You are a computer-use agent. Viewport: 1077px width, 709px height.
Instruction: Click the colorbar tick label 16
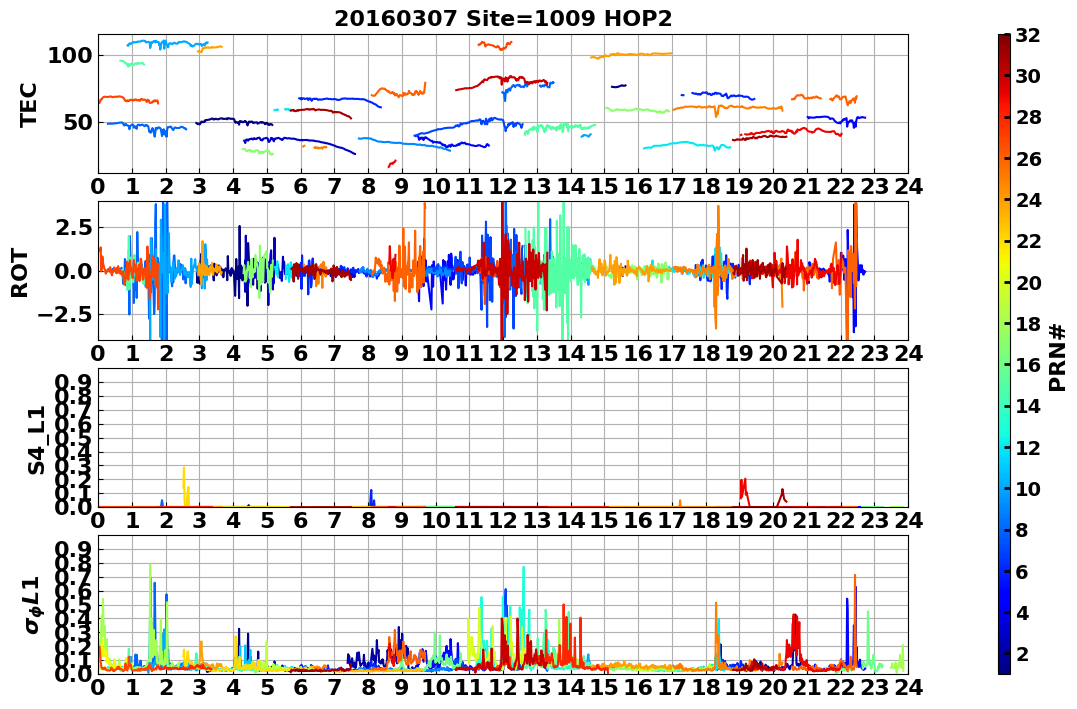pyautogui.click(x=1028, y=365)
